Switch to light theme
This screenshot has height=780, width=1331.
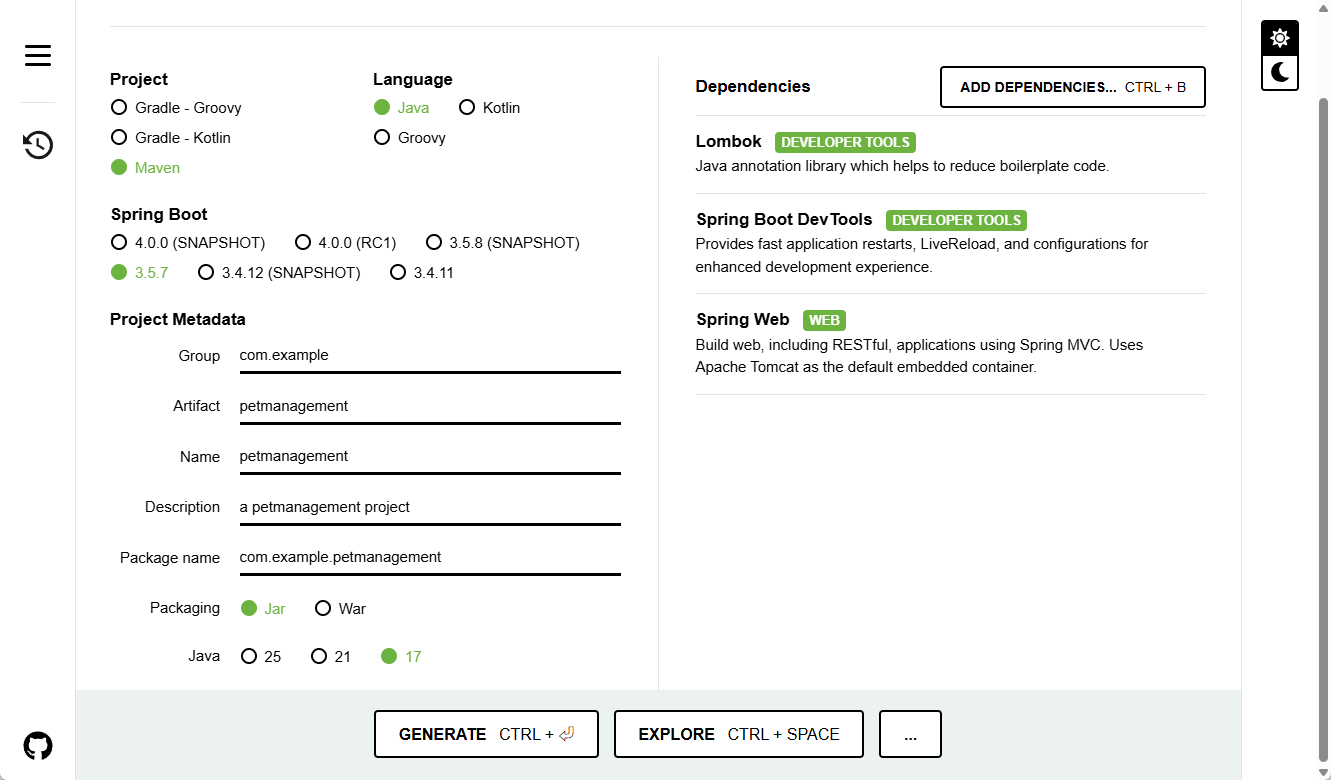point(1279,37)
